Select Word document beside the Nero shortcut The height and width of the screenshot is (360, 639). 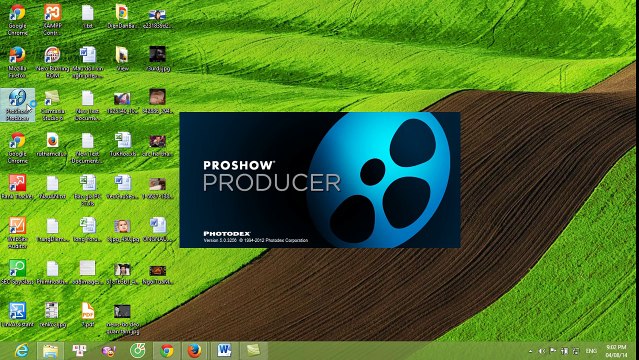point(87,62)
